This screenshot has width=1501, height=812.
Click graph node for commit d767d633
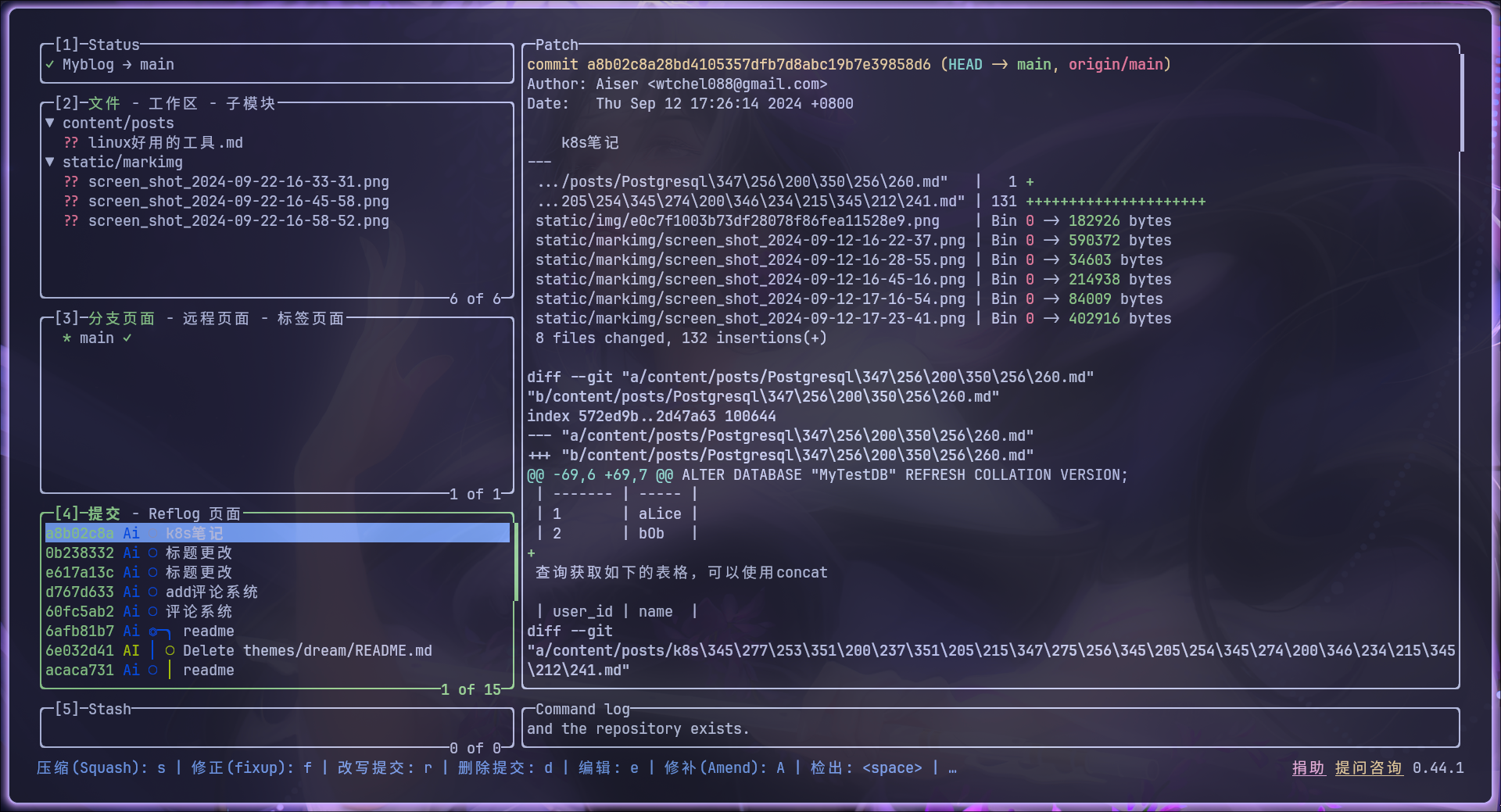(x=153, y=592)
